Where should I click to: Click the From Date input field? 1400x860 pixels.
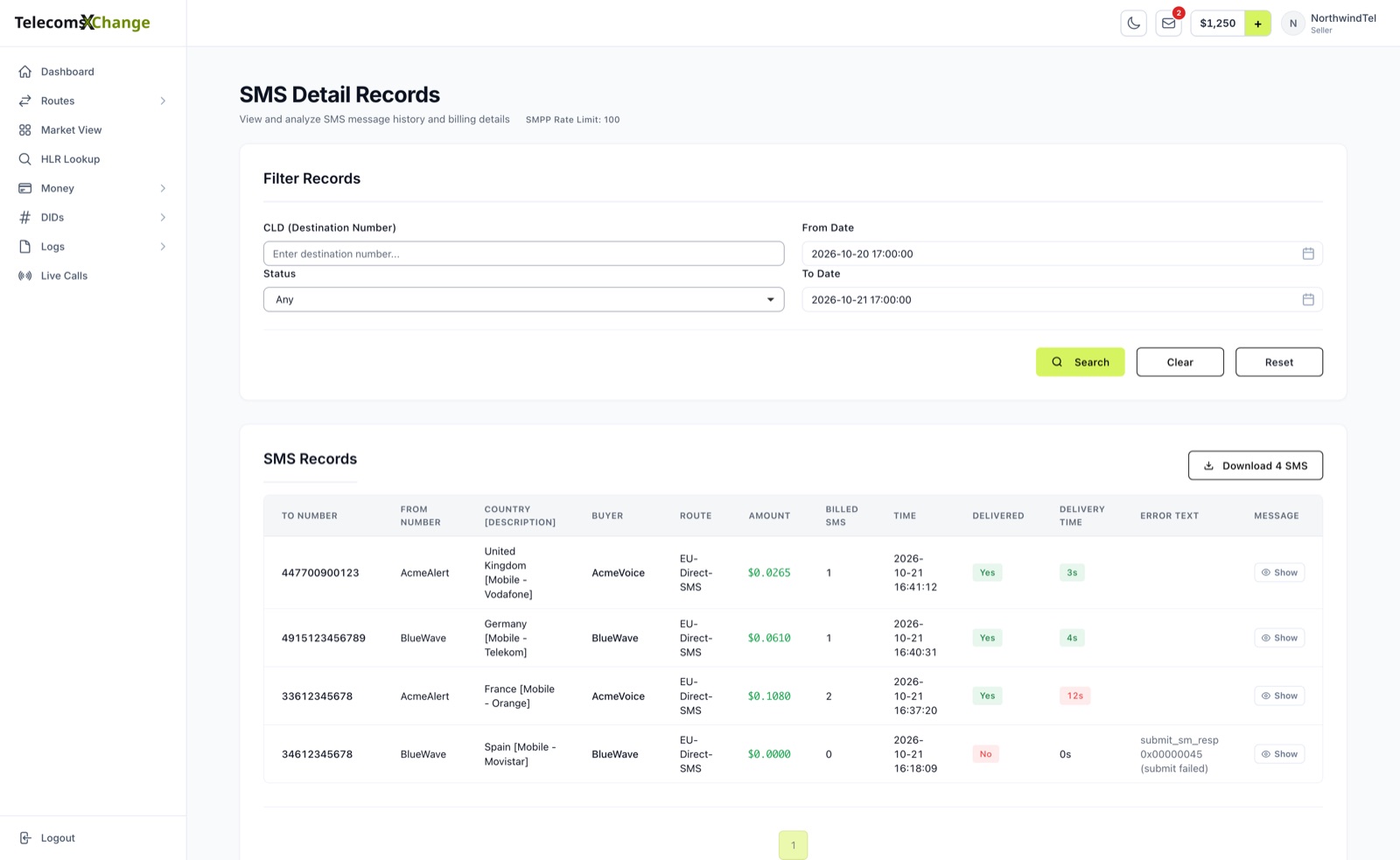coord(1061,254)
